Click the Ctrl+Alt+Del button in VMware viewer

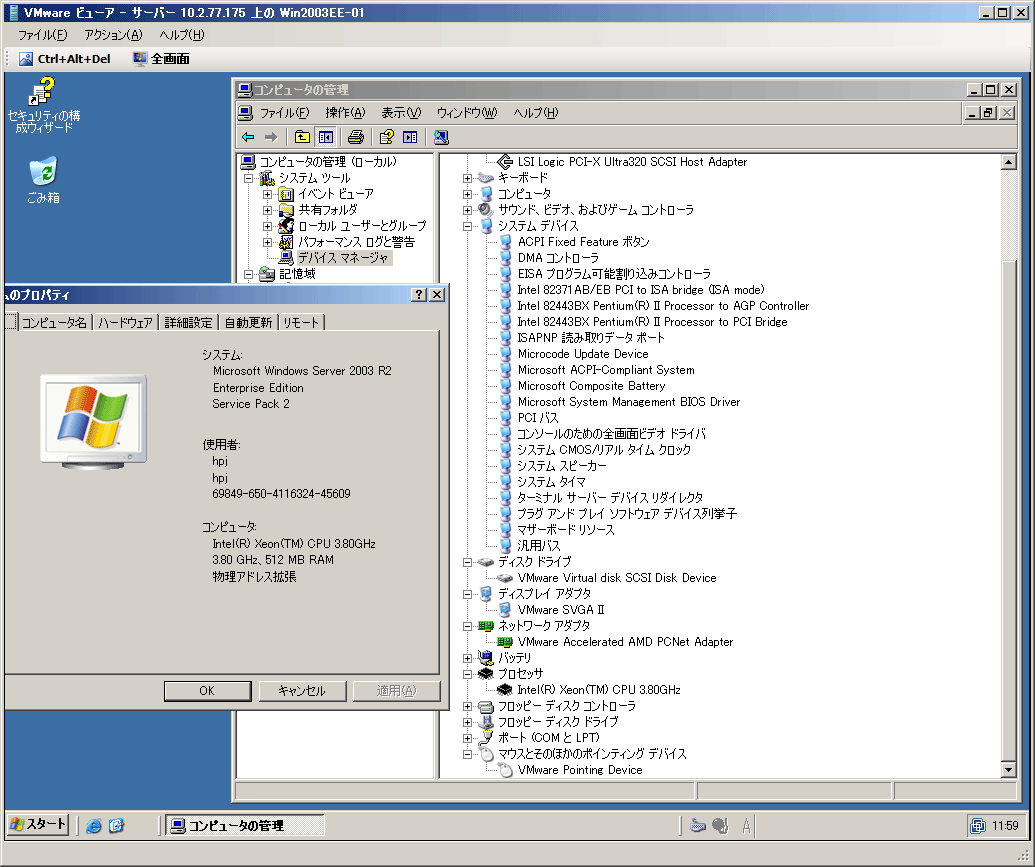pos(64,59)
